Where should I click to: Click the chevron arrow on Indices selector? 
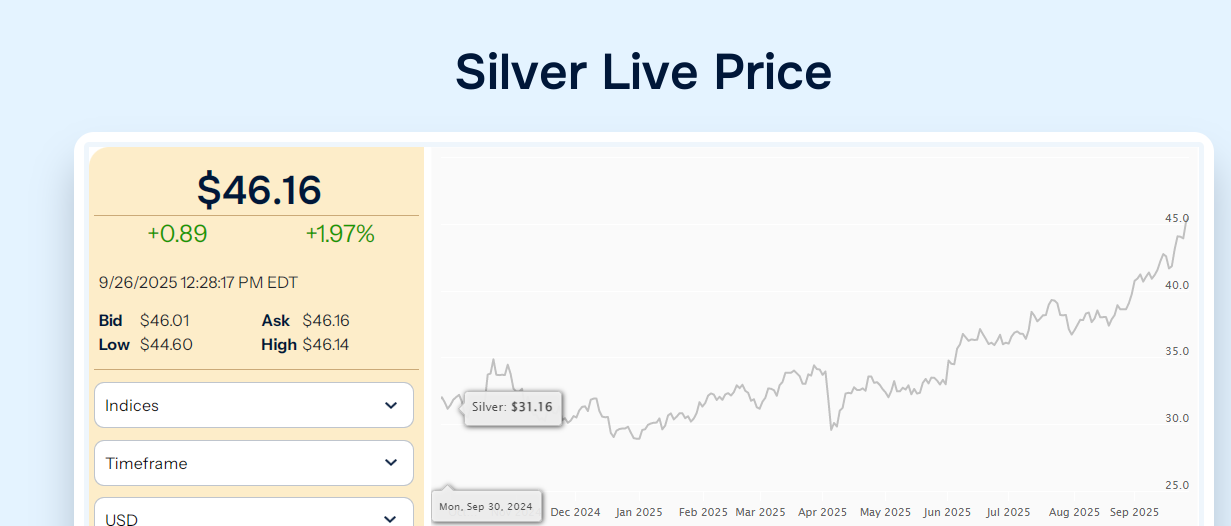tap(390, 405)
